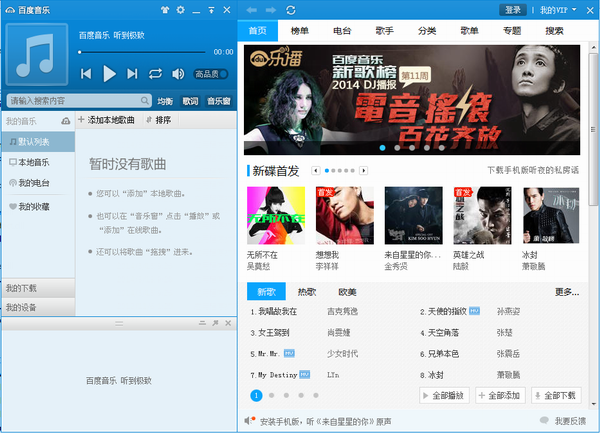The width and height of the screenshot is (600, 434).
Task: Click the MV badge next to 天使的指纹
Action: coord(474,311)
